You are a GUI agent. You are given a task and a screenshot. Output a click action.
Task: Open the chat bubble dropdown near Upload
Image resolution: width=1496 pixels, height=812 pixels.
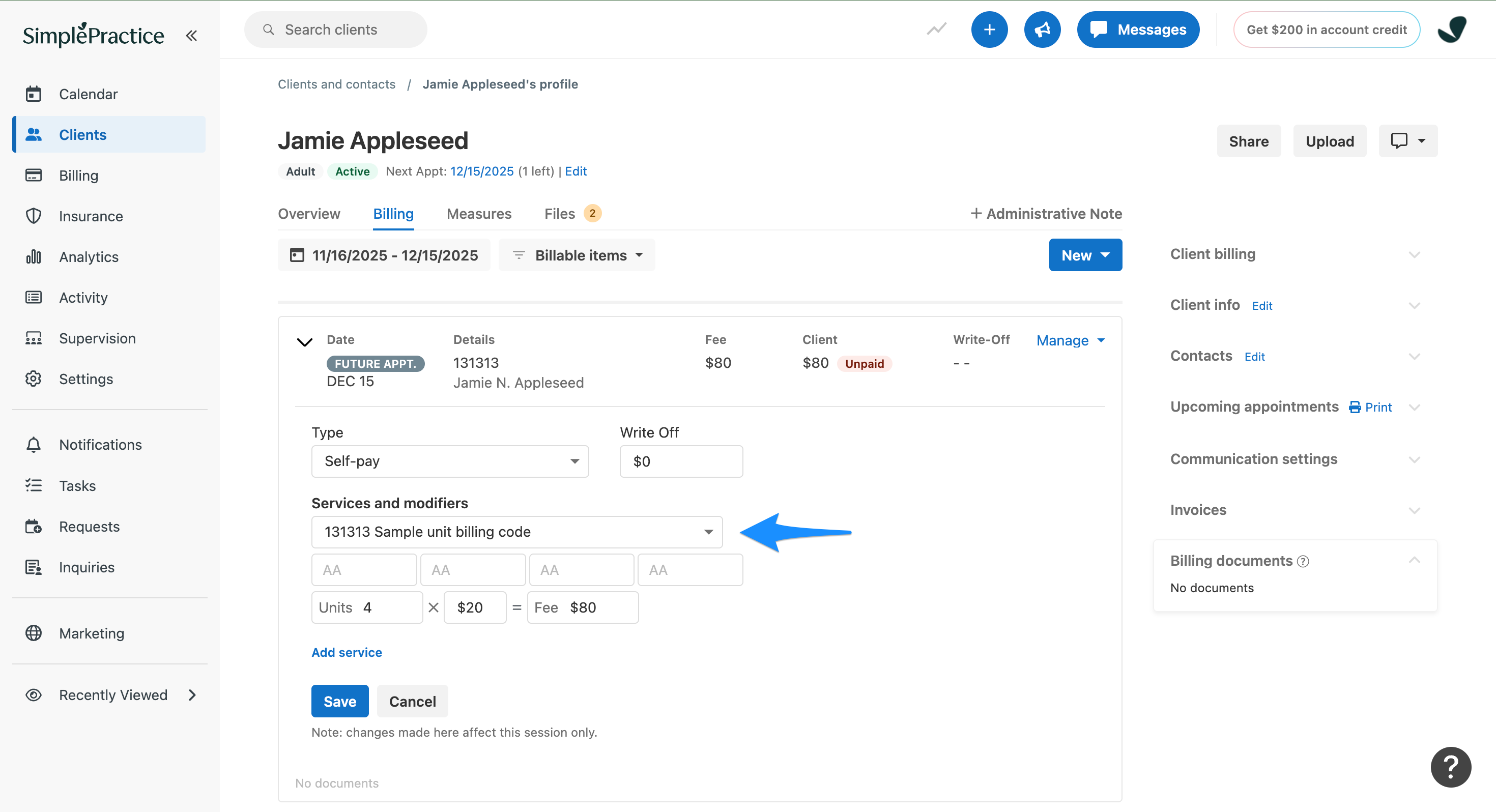coord(1408,141)
